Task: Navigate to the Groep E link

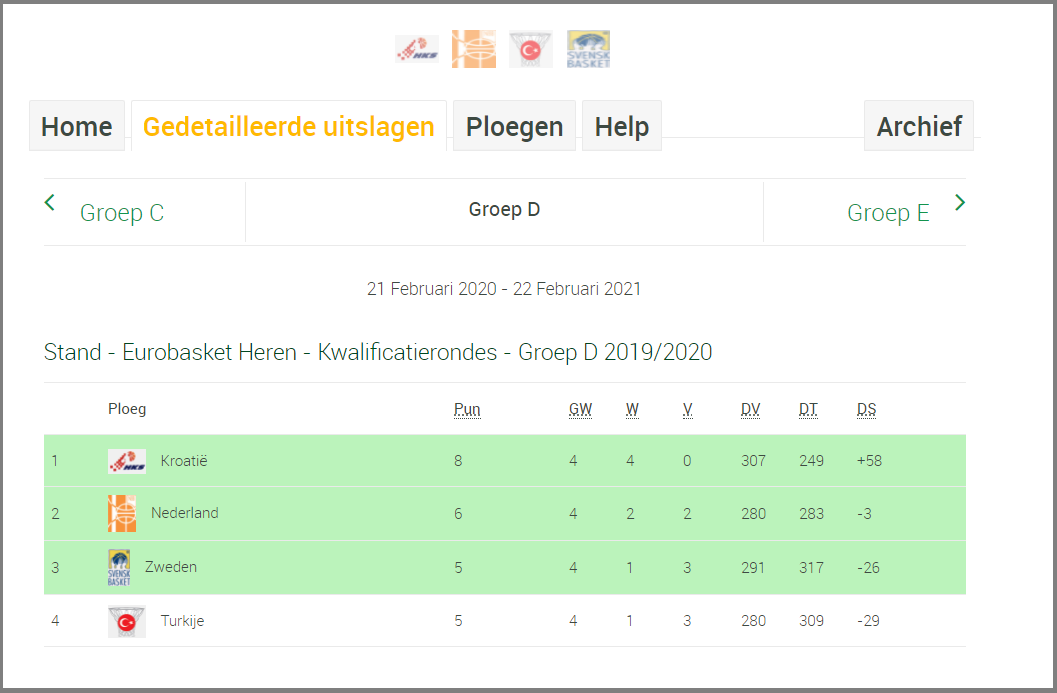Action: pyautogui.click(x=888, y=213)
